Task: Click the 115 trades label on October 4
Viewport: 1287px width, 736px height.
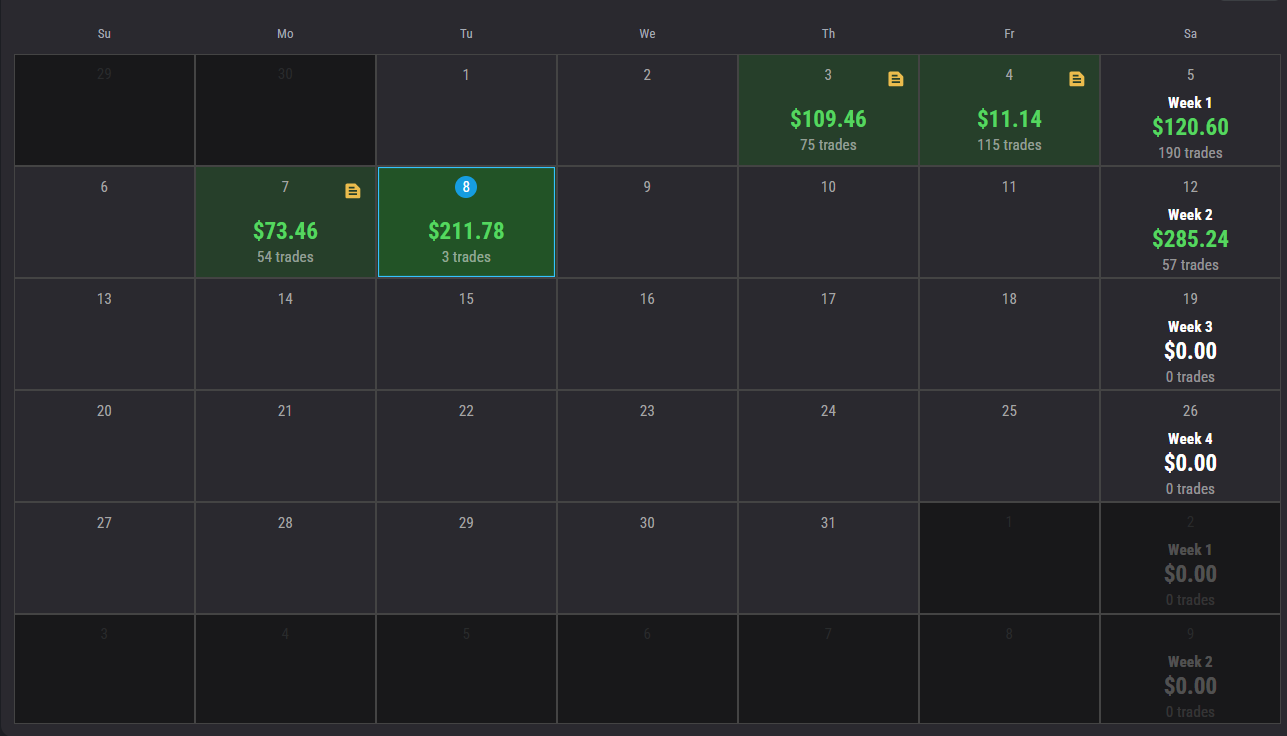Action: [x=1009, y=144]
